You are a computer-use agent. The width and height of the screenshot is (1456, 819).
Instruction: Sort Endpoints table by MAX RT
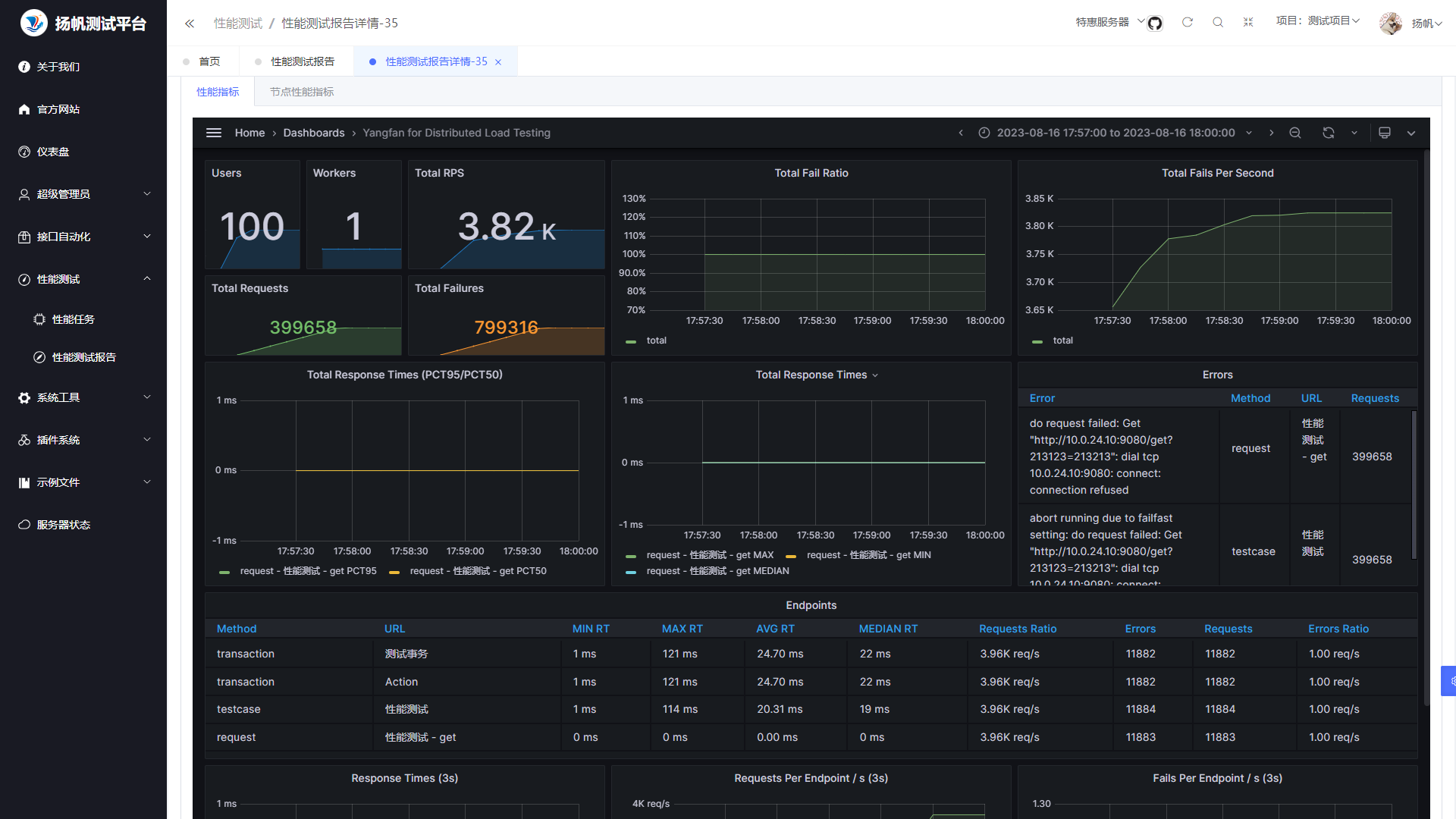[x=682, y=629]
